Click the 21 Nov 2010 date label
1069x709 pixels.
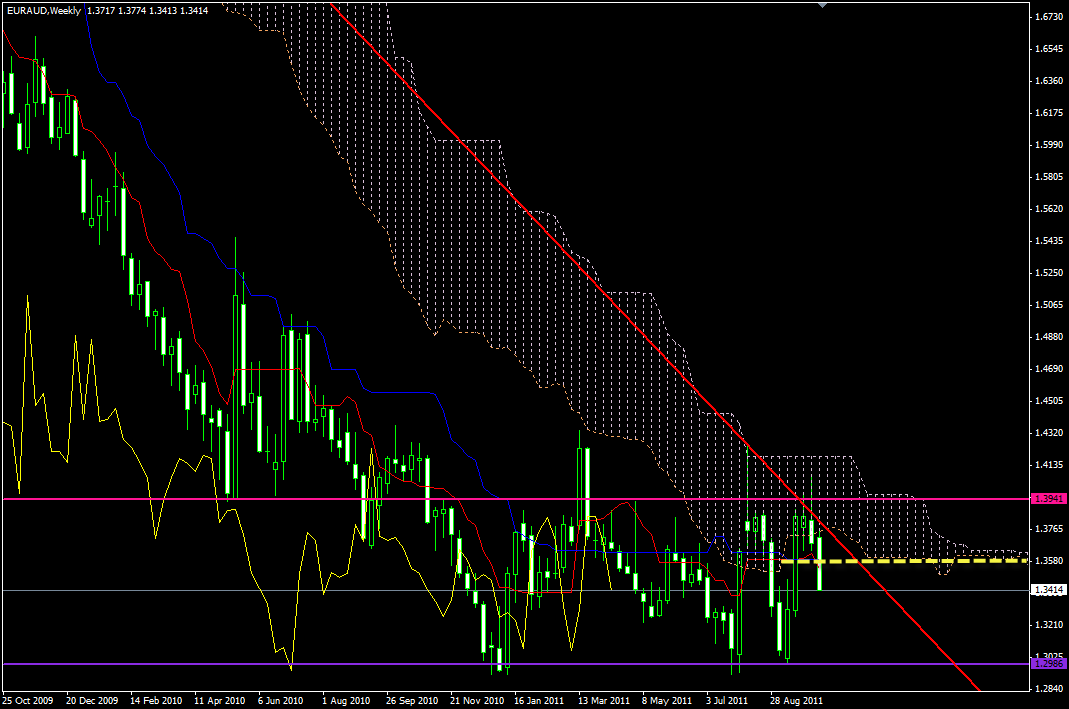coord(476,700)
